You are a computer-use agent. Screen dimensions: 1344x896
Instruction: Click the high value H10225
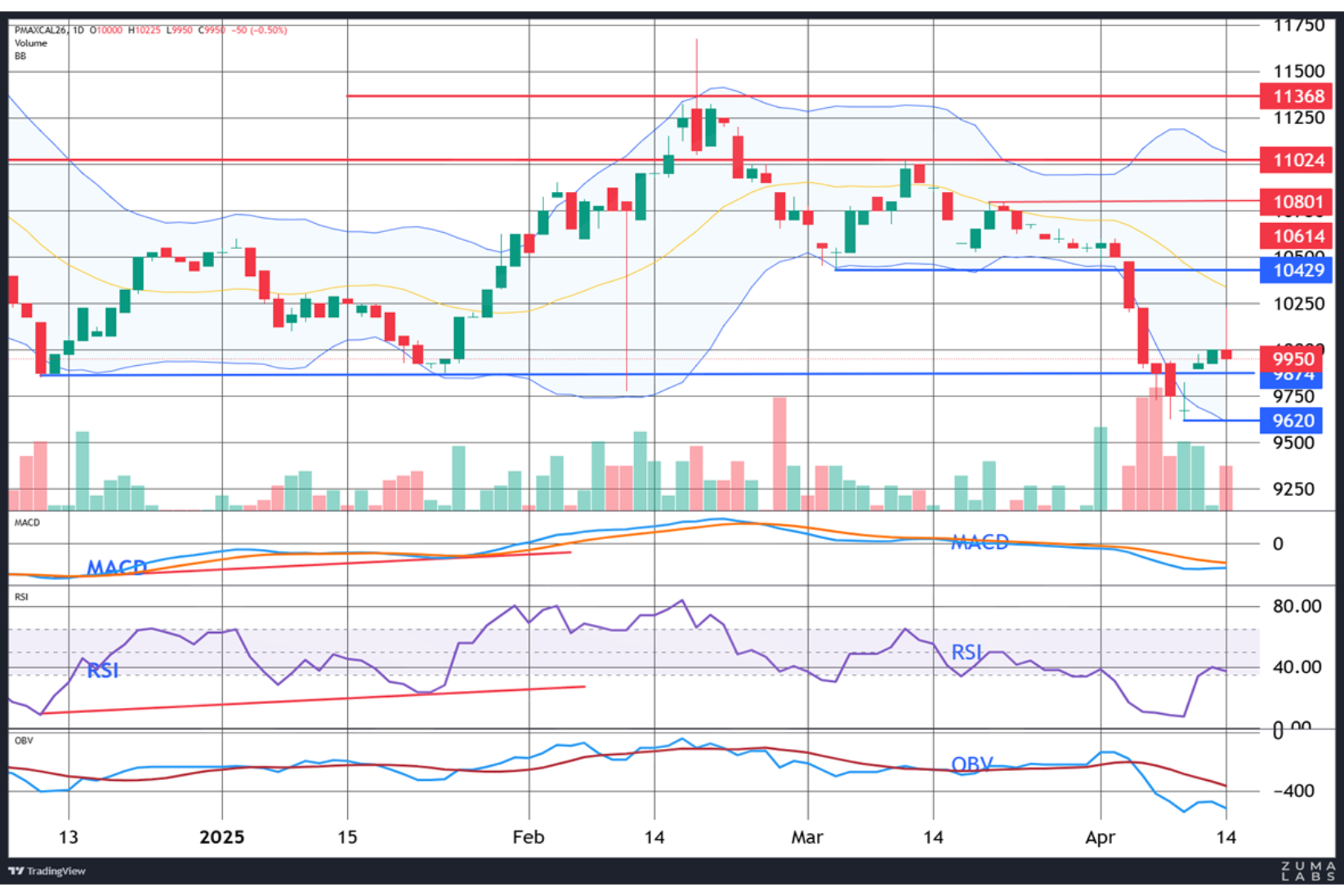click(x=145, y=30)
